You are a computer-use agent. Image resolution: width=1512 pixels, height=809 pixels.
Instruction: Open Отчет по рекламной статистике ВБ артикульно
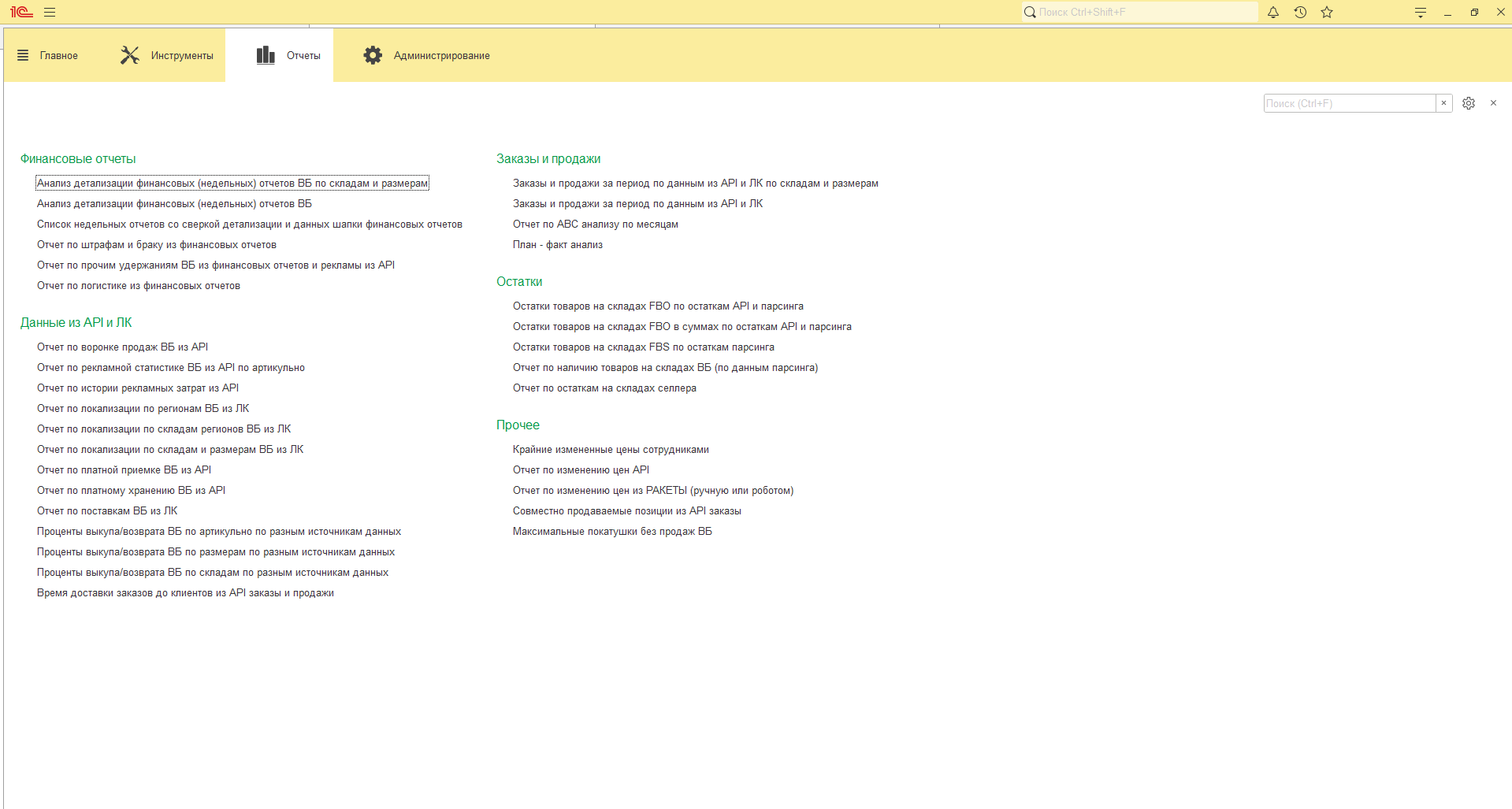pos(171,367)
